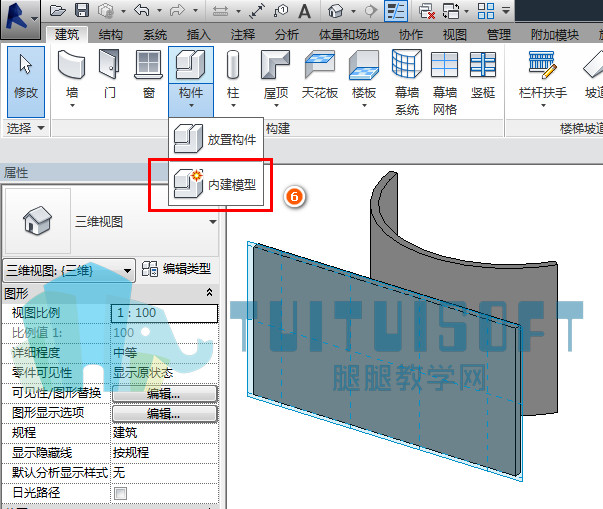The width and height of the screenshot is (603, 509).
Task: Expand the 栏杆扶手 dropdown arrow
Action: coord(543,105)
